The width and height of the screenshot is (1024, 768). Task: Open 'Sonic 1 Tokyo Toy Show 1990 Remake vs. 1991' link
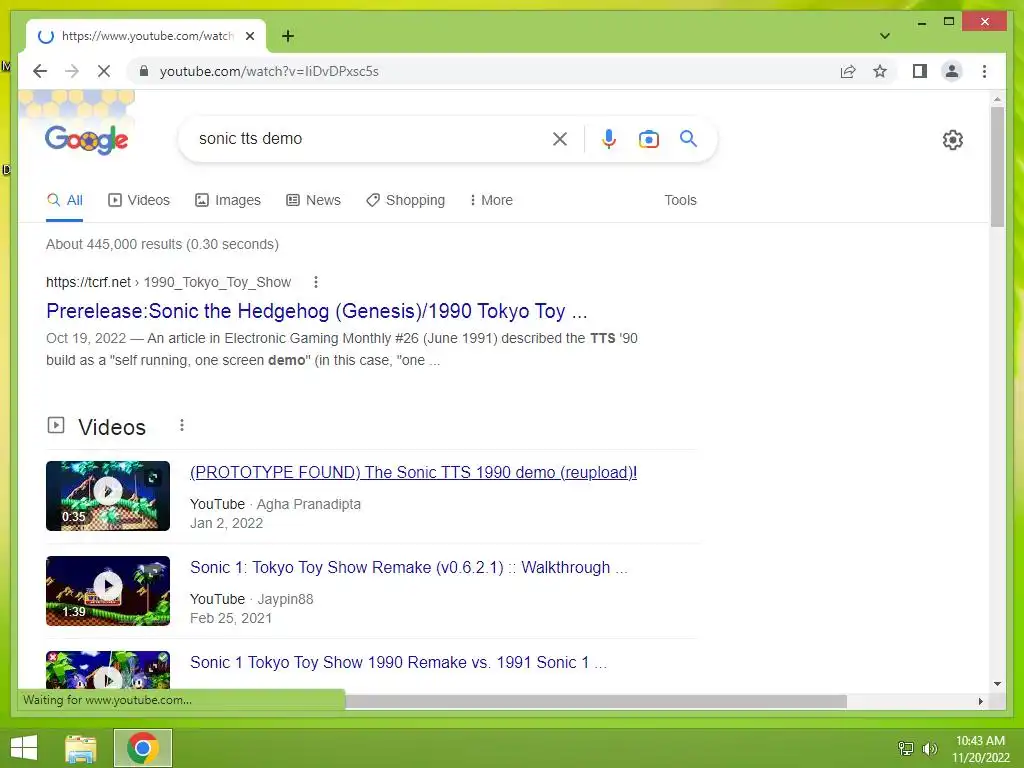coord(398,662)
